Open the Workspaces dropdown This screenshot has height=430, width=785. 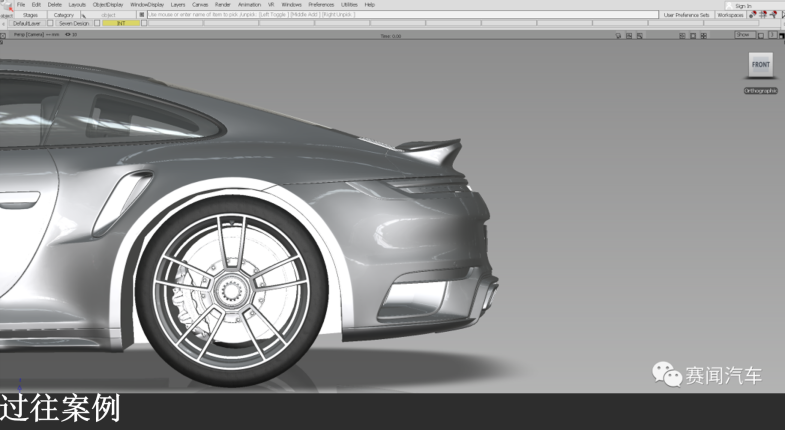[x=730, y=15]
